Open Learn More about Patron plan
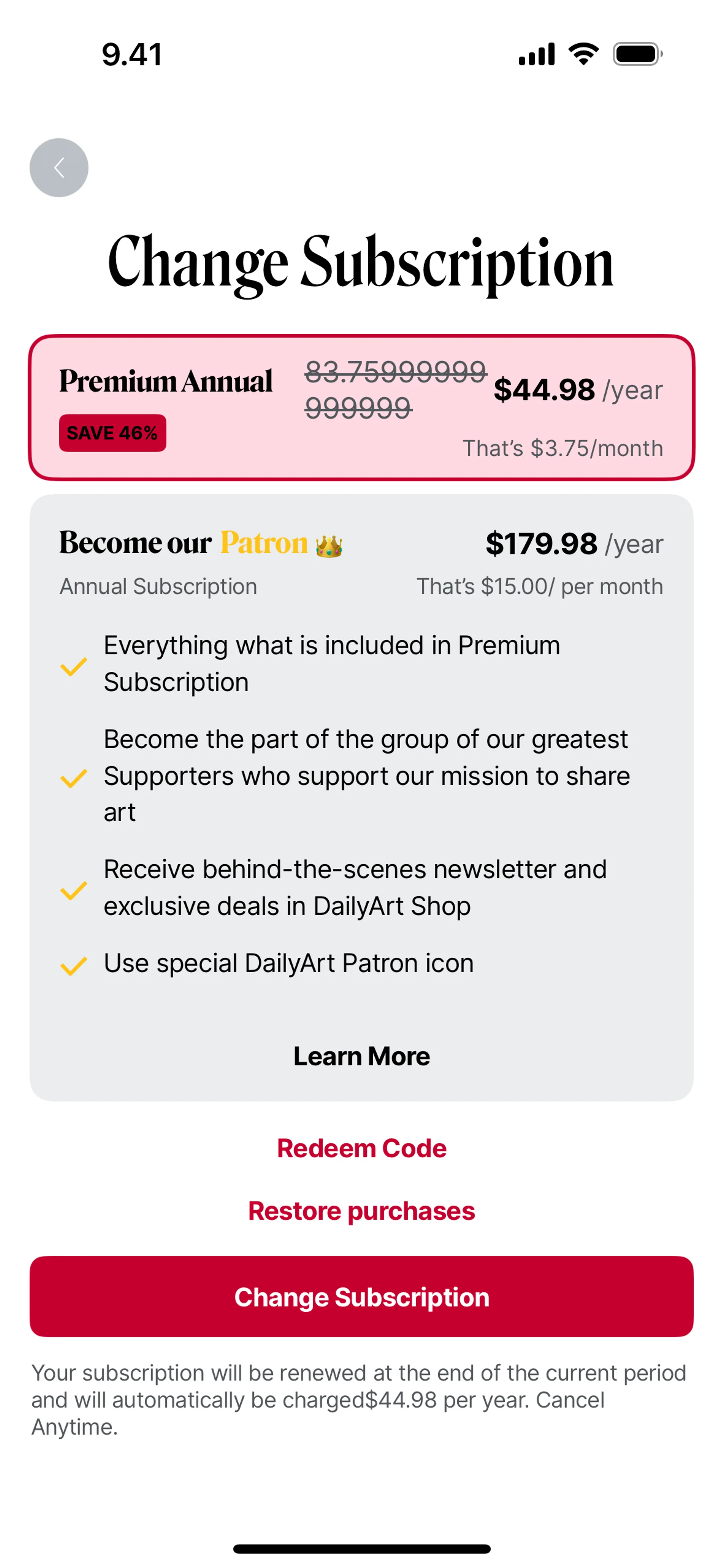 (x=361, y=1056)
